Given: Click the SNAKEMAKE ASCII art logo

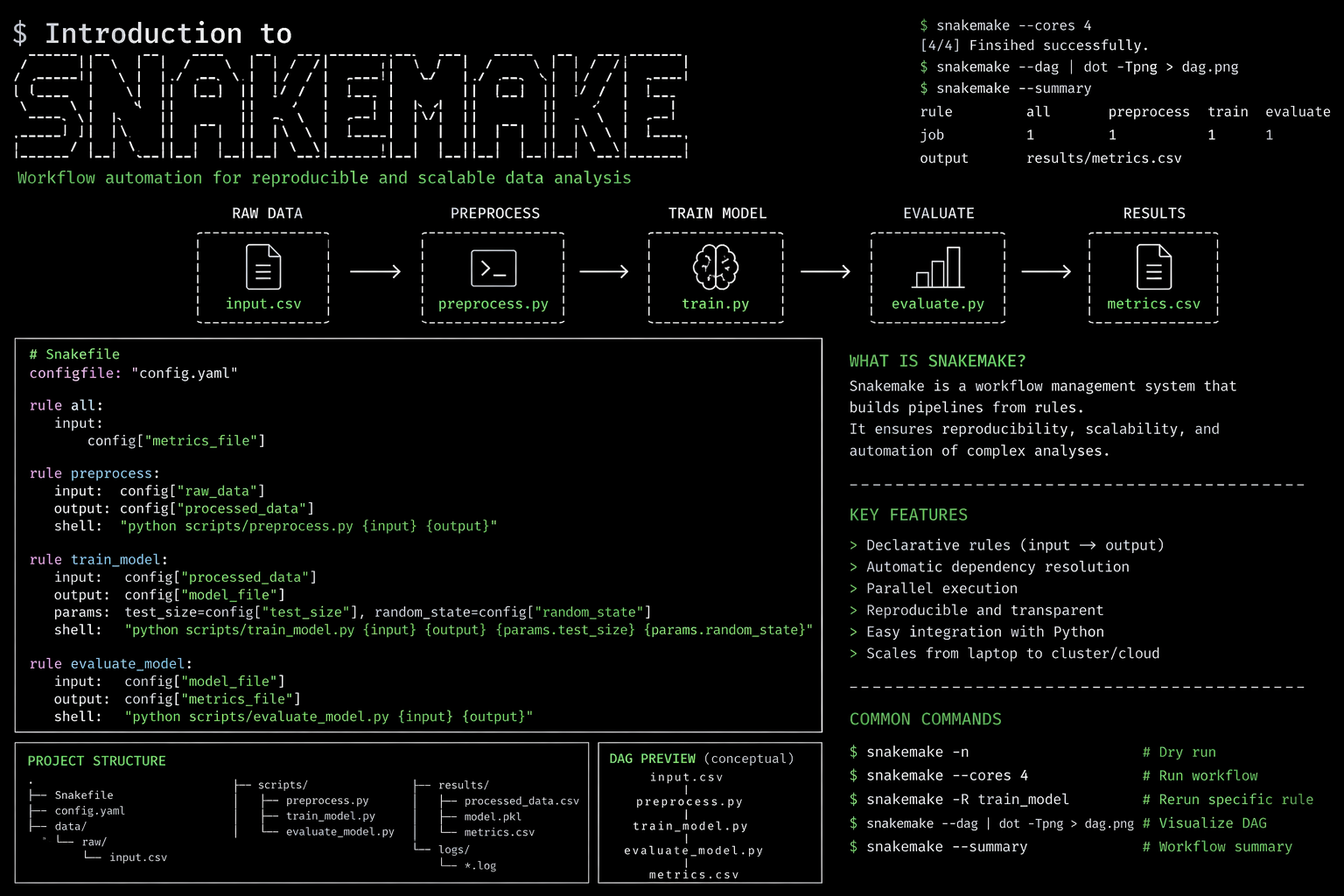Looking at the screenshot, I should point(351,106).
